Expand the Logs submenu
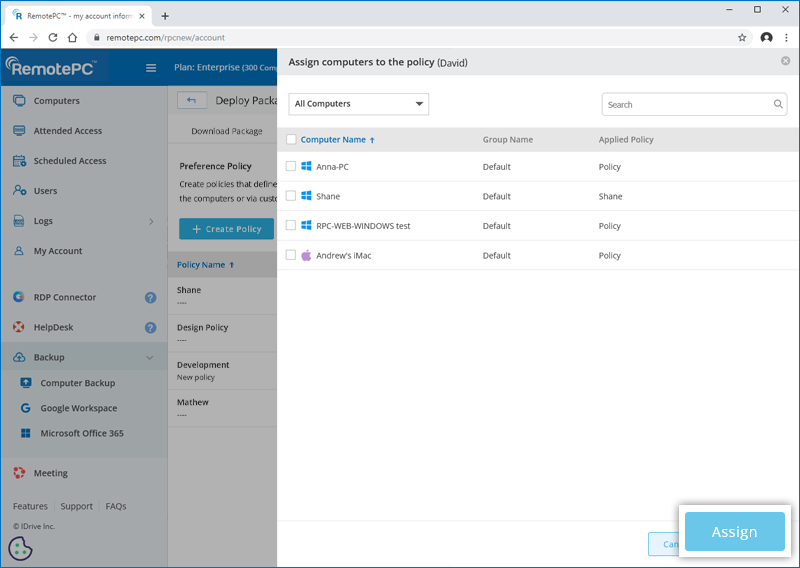 (151, 221)
